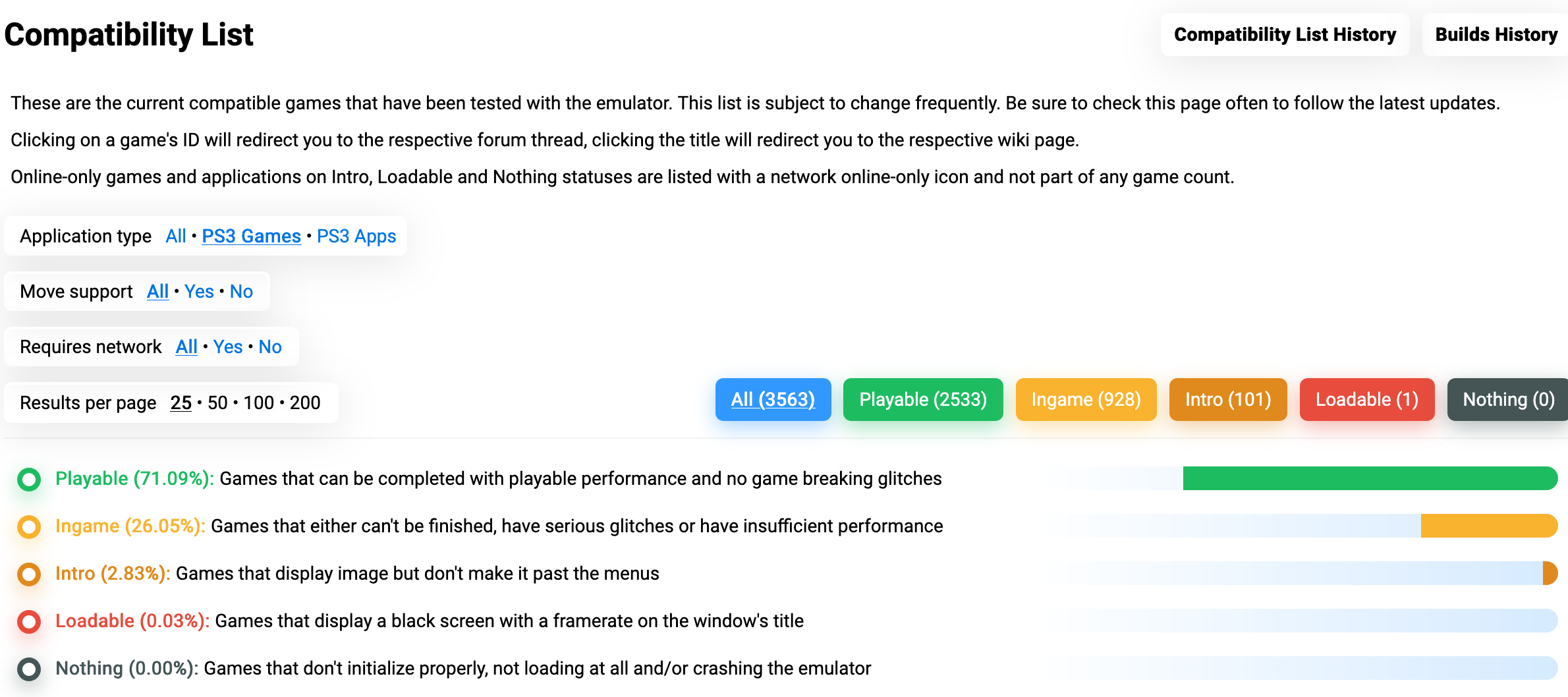This screenshot has width=1568, height=697.
Task: Set Move support filter to Yes
Action: (x=199, y=291)
